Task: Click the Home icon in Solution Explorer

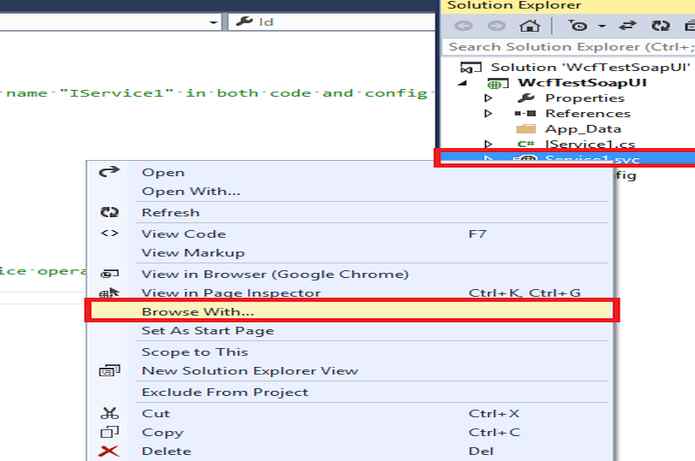Action: (x=530, y=26)
